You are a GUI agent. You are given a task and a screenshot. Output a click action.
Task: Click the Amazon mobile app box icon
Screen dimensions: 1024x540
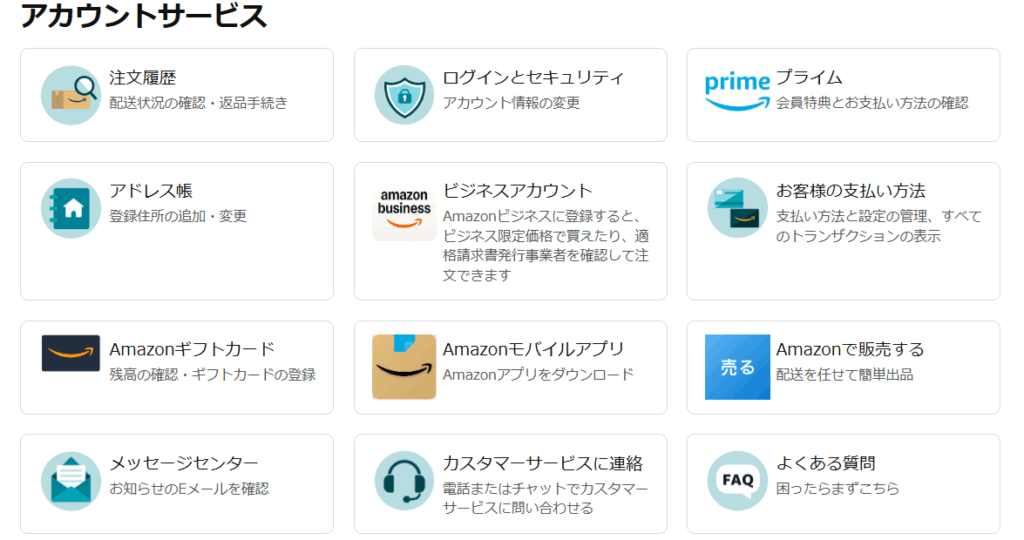(x=404, y=367)
